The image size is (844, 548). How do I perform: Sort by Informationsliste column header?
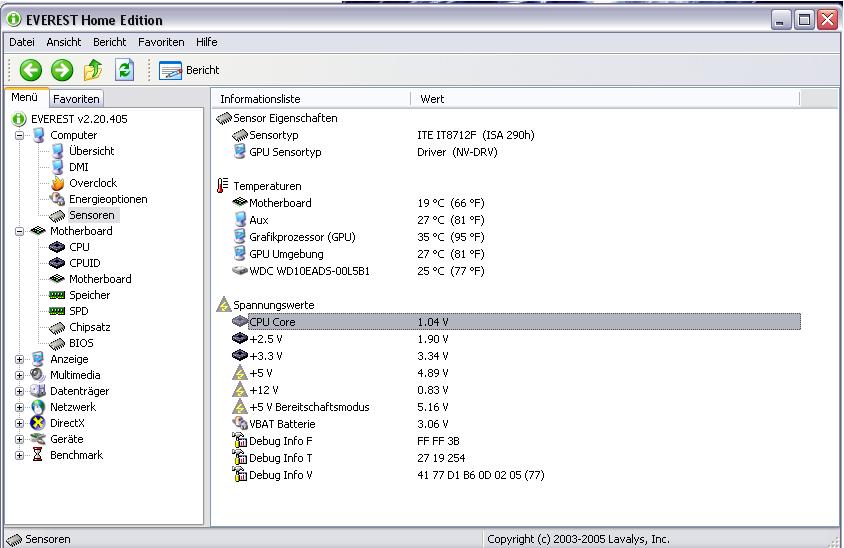[312, 99]
